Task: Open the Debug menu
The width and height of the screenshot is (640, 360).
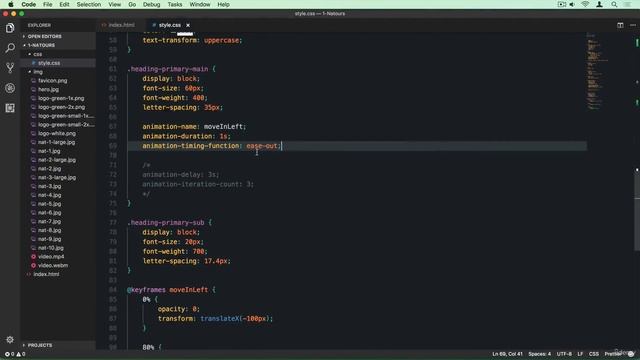Action: [151, 4]
